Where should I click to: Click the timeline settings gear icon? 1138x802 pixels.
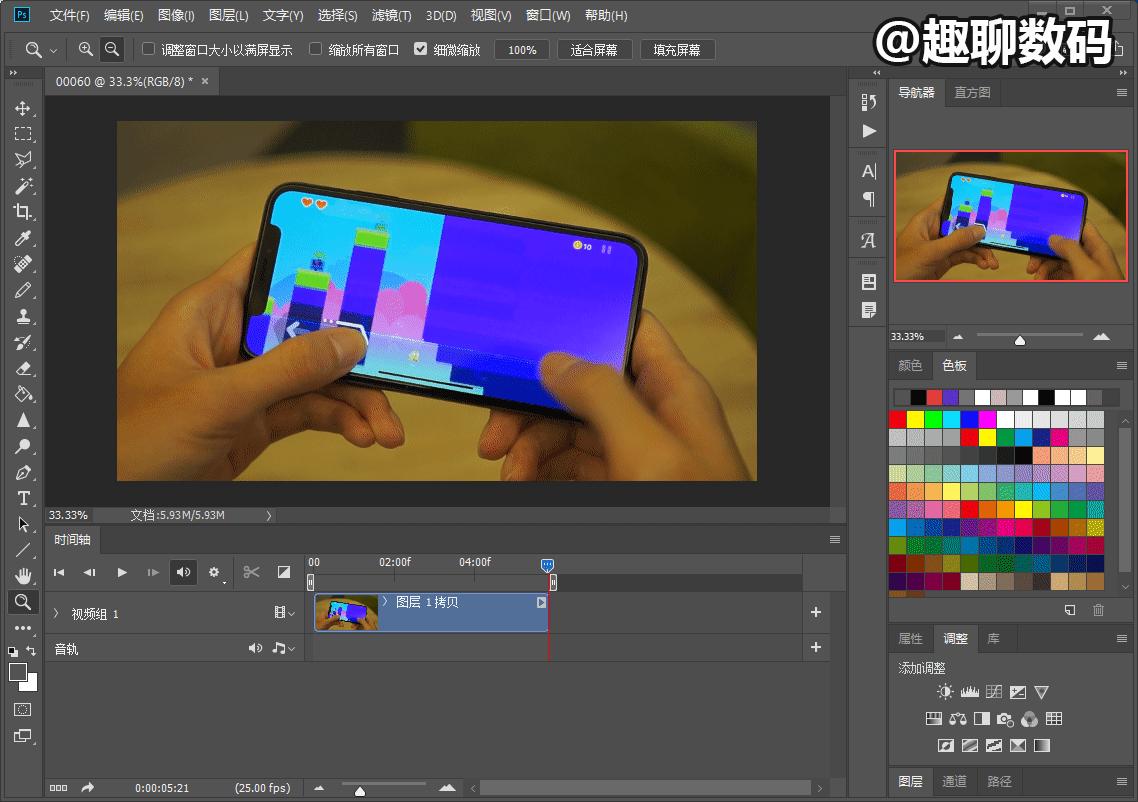tap(213, 572)
